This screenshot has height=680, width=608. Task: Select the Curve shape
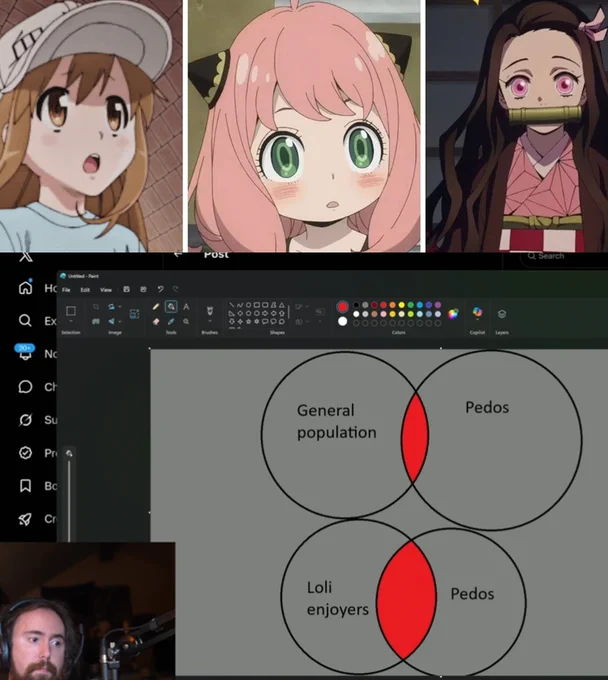240,305
